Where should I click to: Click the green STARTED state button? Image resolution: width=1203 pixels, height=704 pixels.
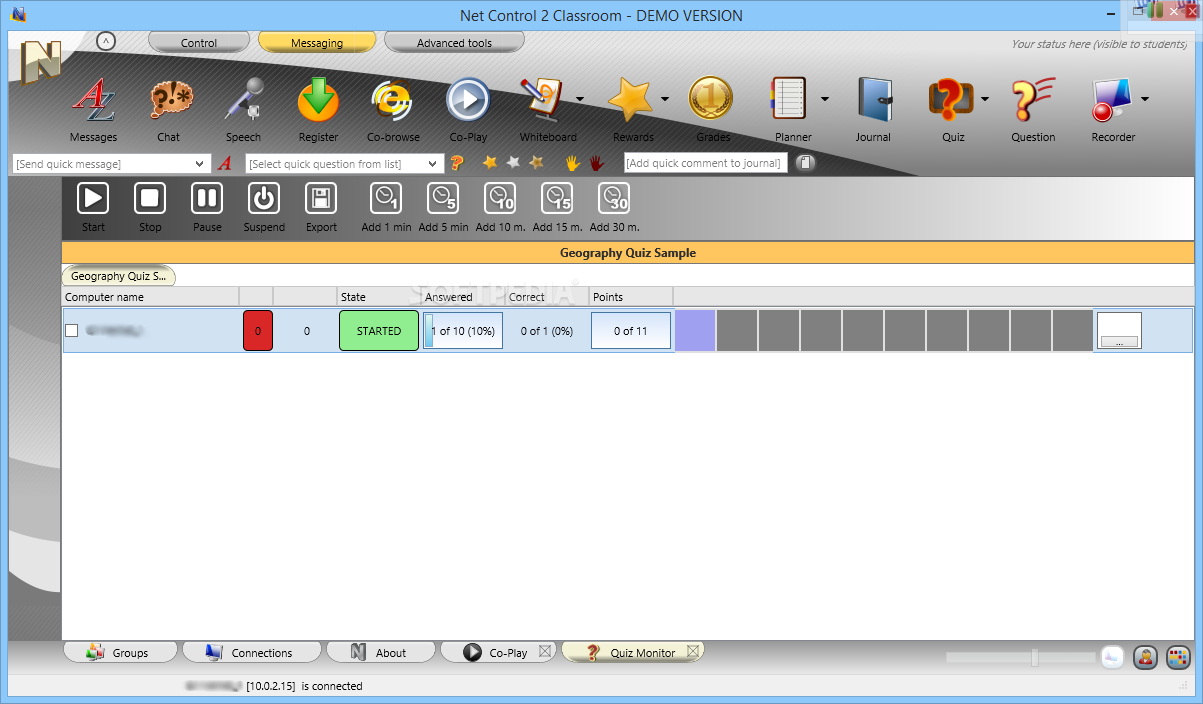tap(379, 331)
